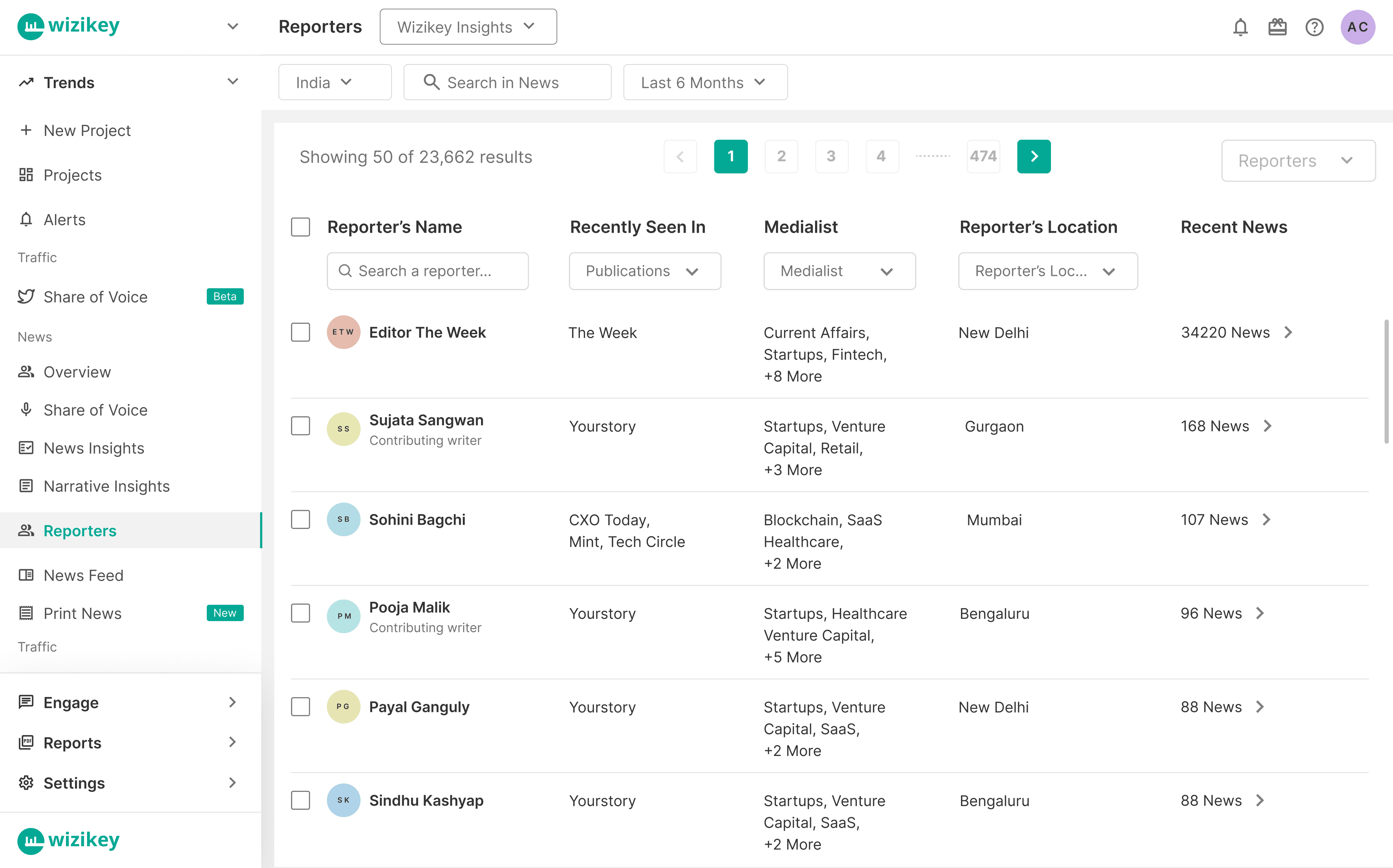Expand the Last 6 Months date filter
Screen dimensions: 1393x868
705,82
